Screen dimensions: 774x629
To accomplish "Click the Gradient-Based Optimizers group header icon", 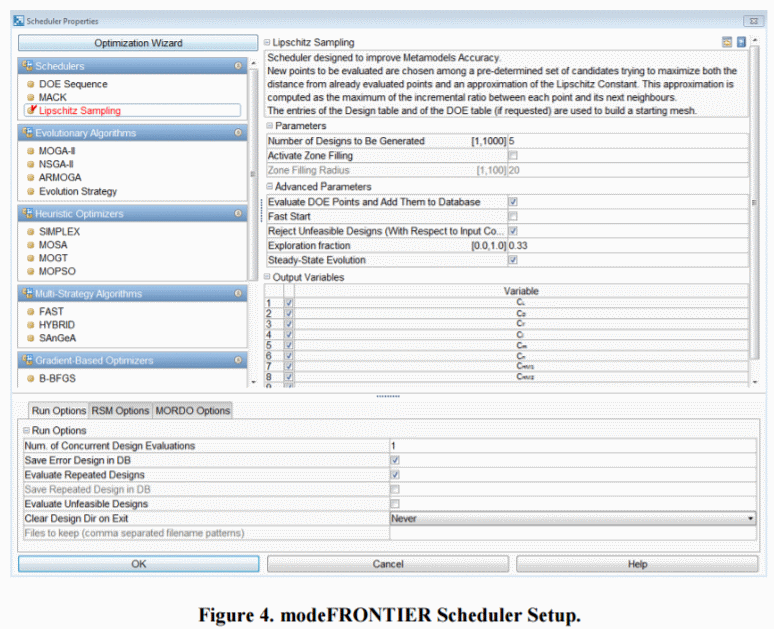I will point(27,360).
